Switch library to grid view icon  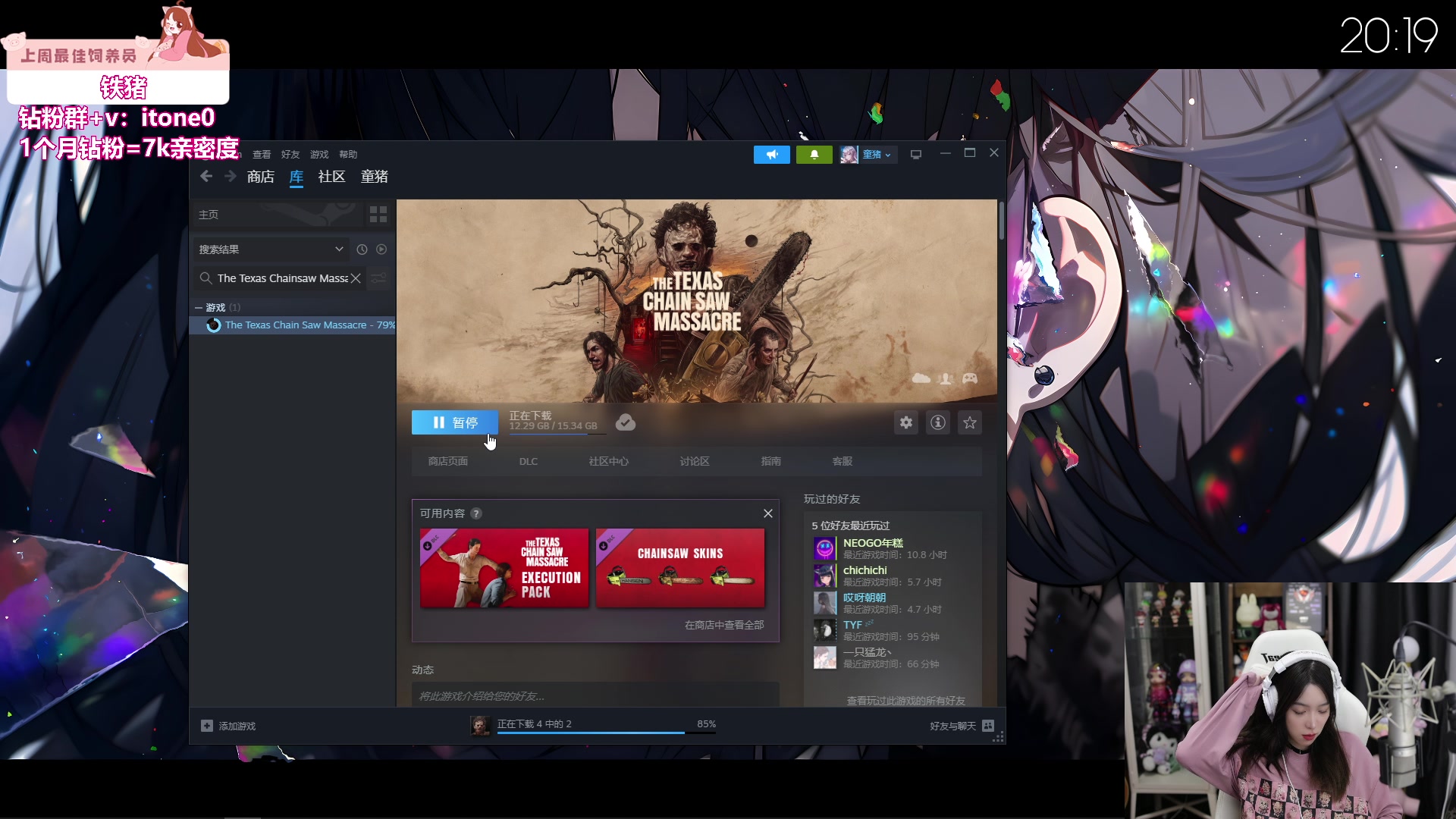378,215
